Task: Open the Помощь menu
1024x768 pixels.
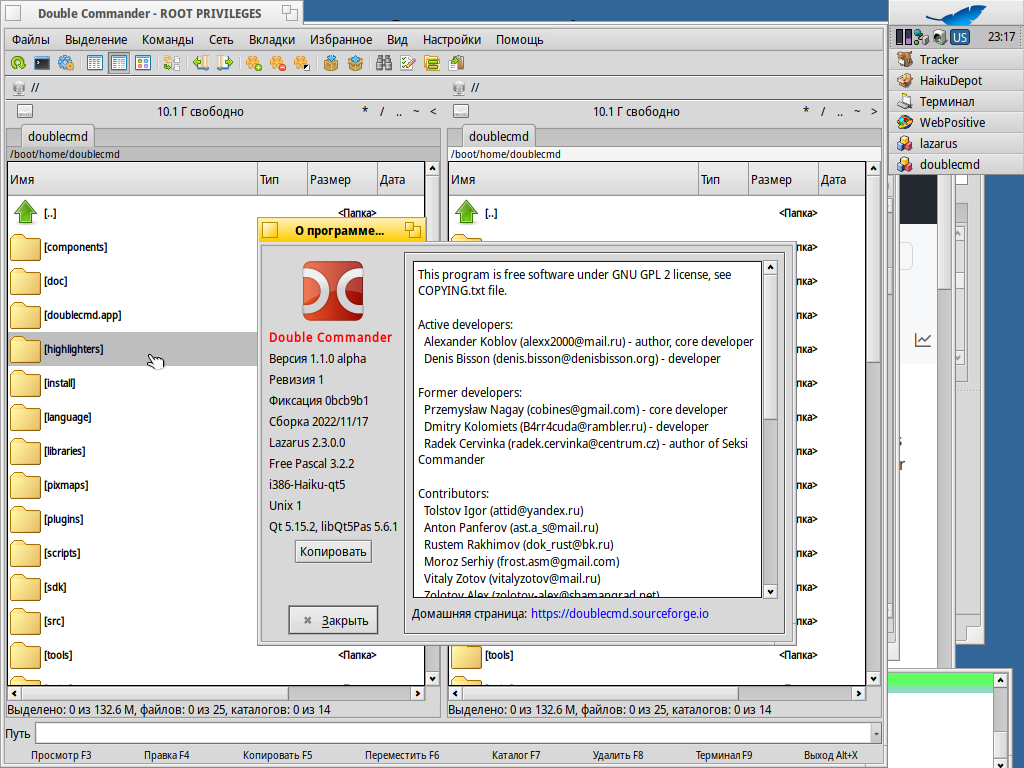Action: pos(520,40)
